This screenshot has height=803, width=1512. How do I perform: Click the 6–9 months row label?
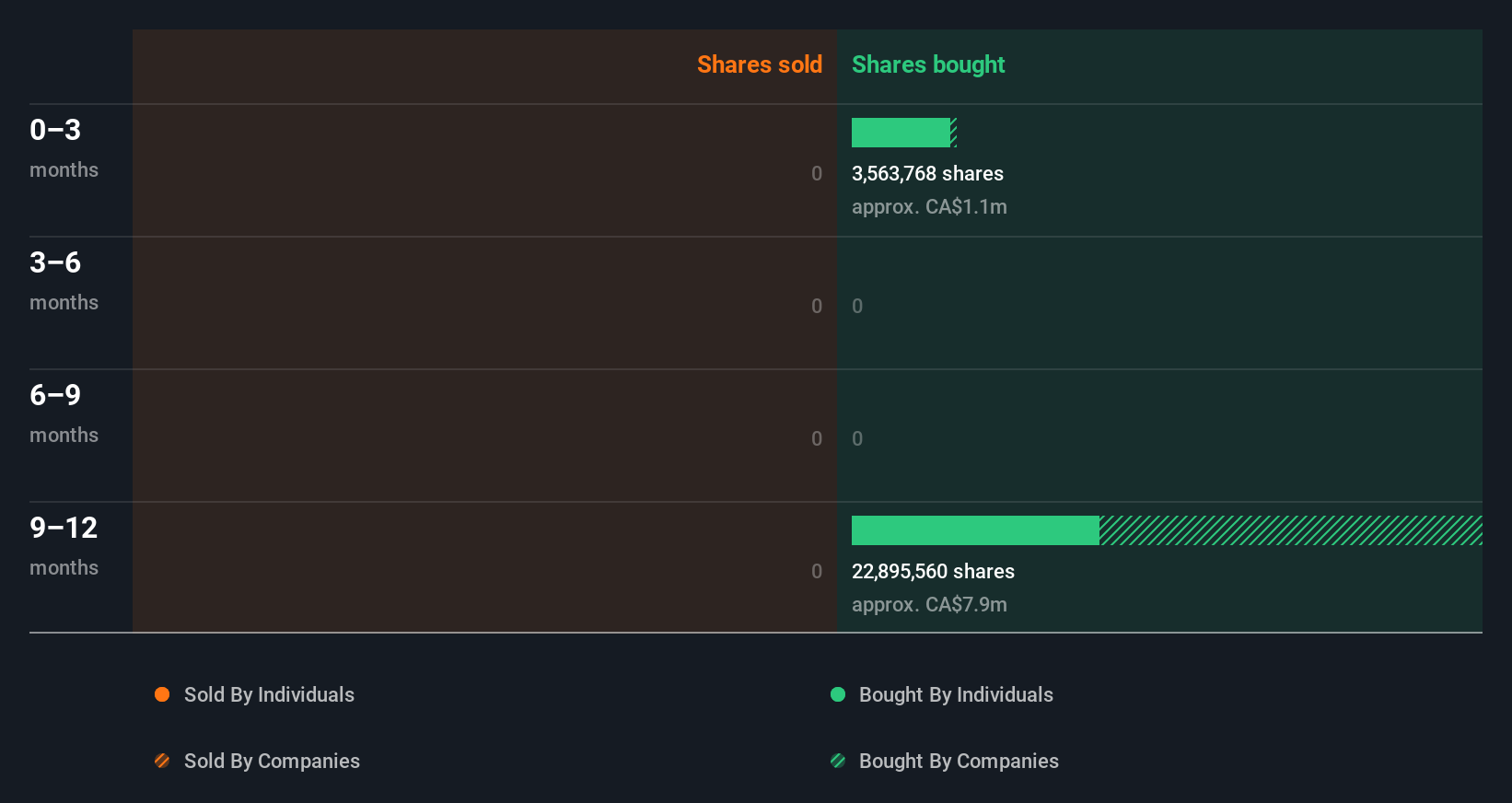tap(64, 413)
